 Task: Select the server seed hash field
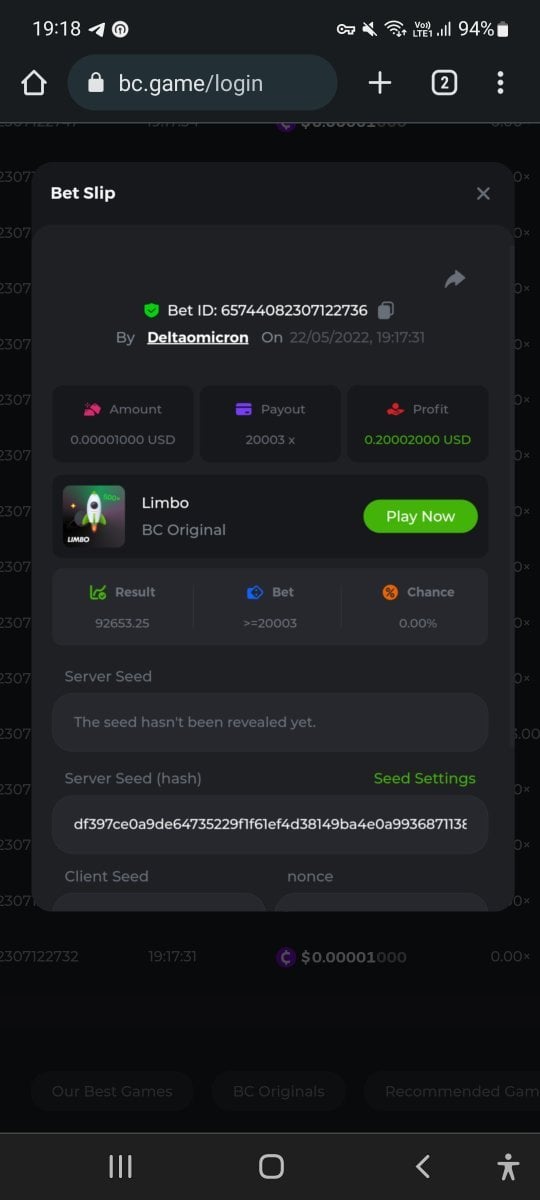click(270, 825)
